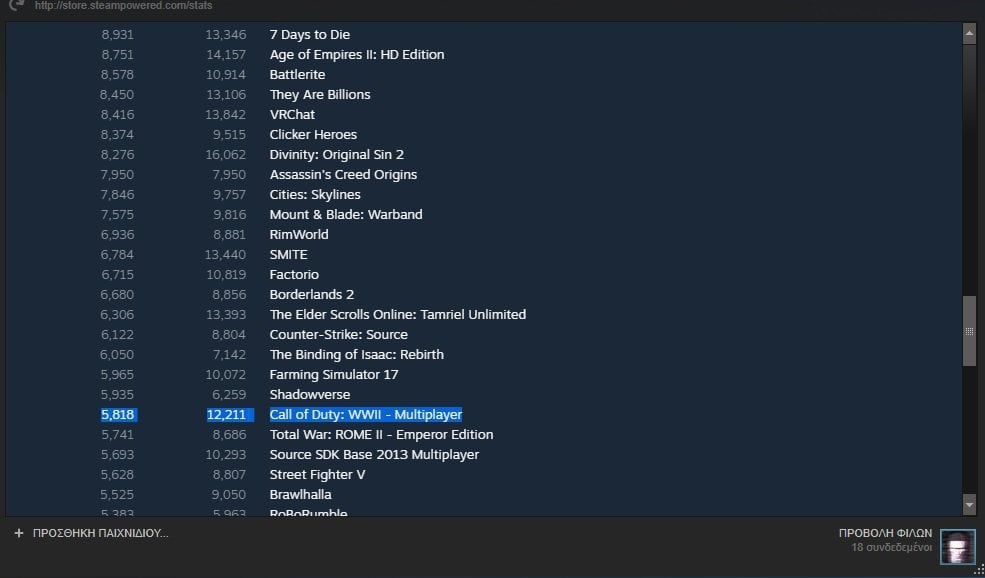Click the 6,936 RimWorld player count
This screenshot has height=578, width=985.
pos(117,234)
